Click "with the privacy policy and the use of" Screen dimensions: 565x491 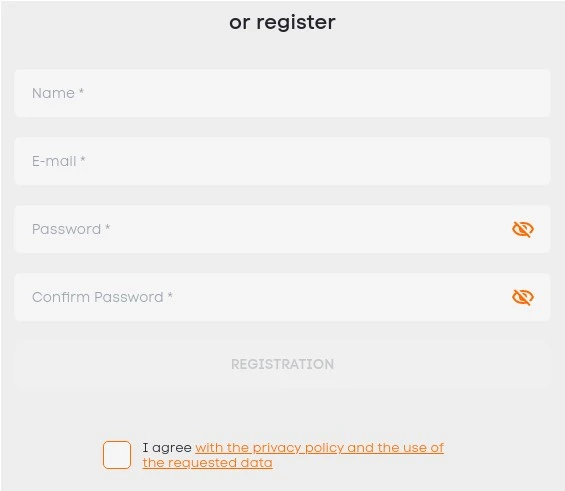pos(320,448)
